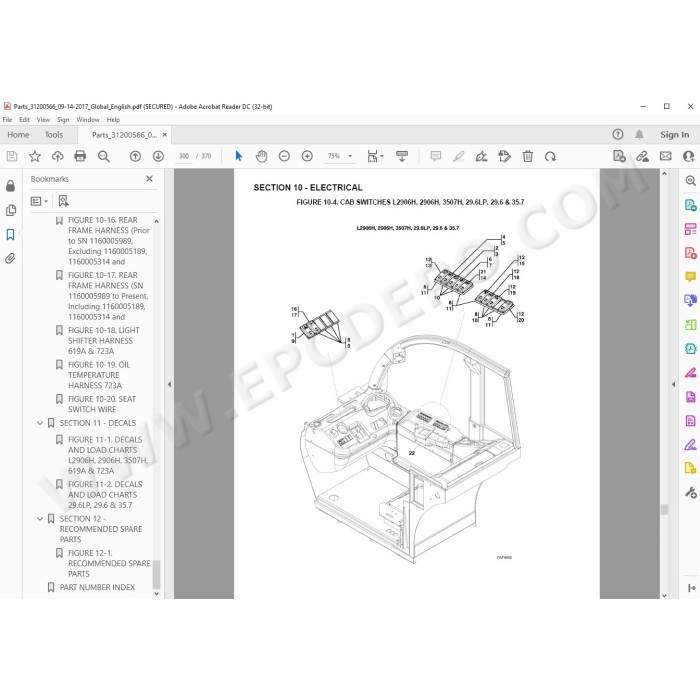Open the share with others icon

coord(688,156)
